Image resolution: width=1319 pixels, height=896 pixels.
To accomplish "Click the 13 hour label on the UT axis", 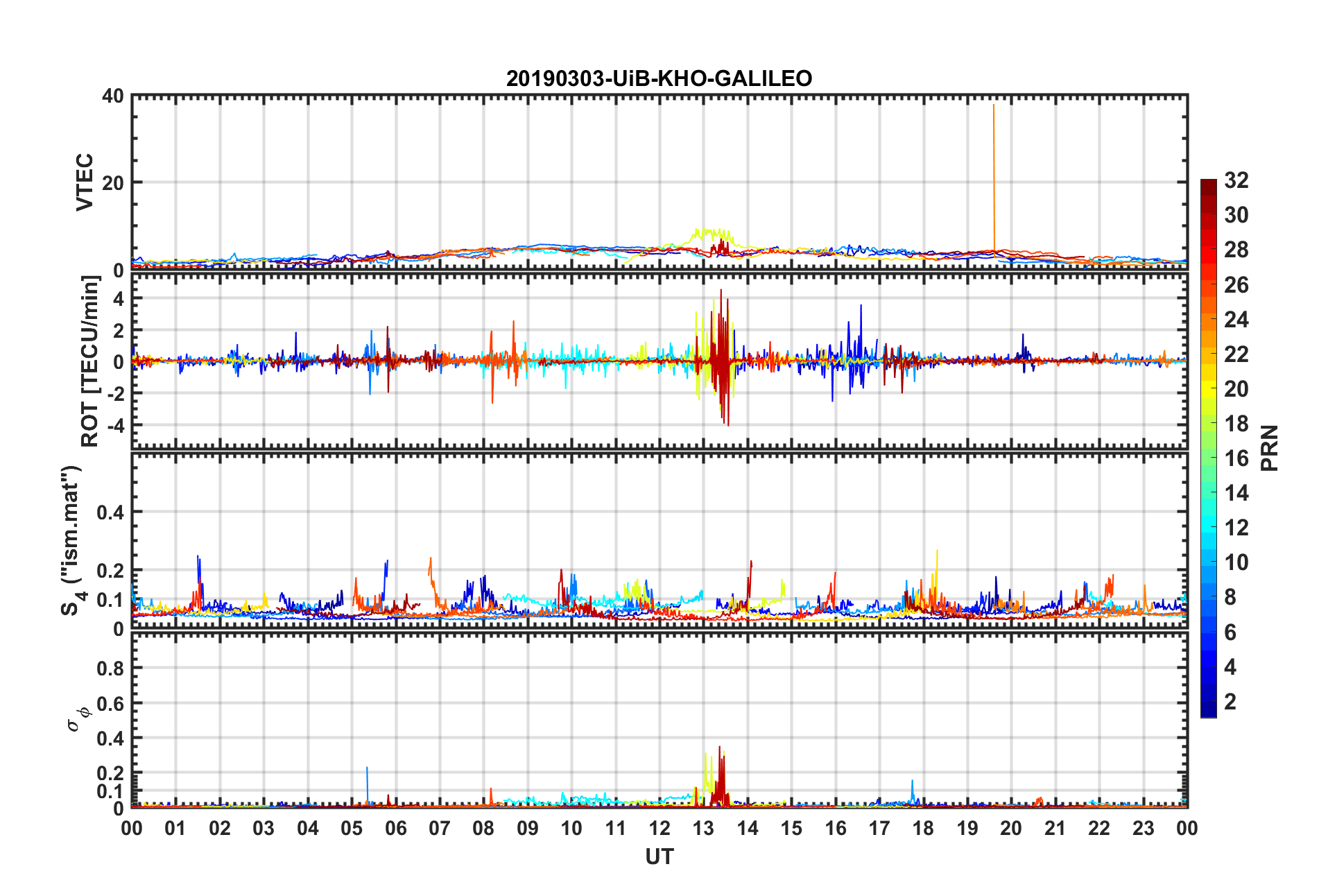I will (703, 828).
